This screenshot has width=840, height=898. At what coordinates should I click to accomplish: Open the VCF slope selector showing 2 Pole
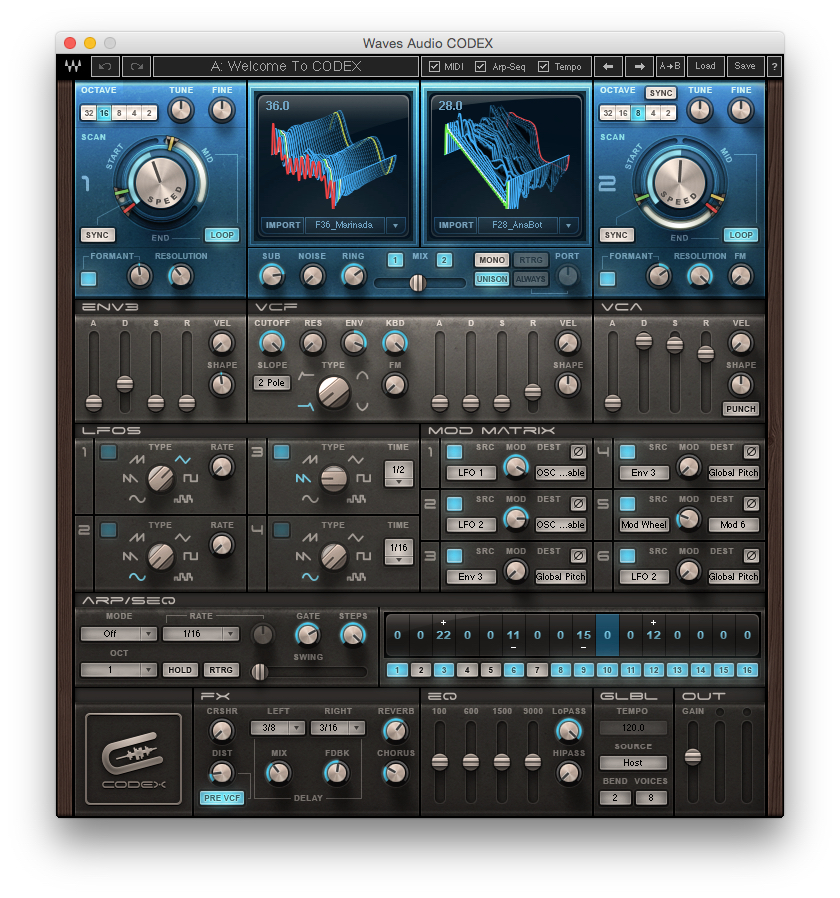pyautogui.click(x=273, y=383)
